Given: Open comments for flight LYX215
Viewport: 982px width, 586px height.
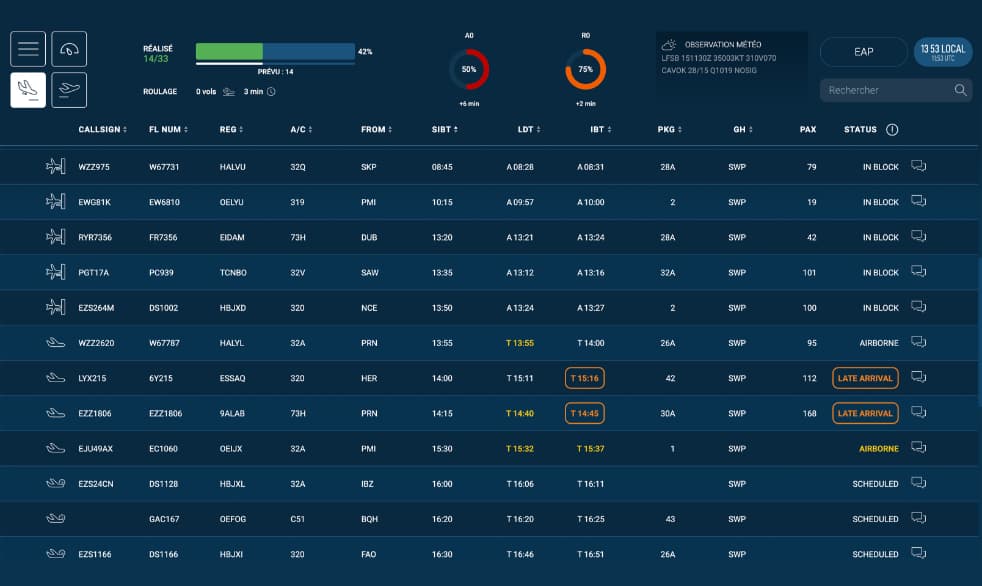Looking at the screenshot, I should click(918, 377).
